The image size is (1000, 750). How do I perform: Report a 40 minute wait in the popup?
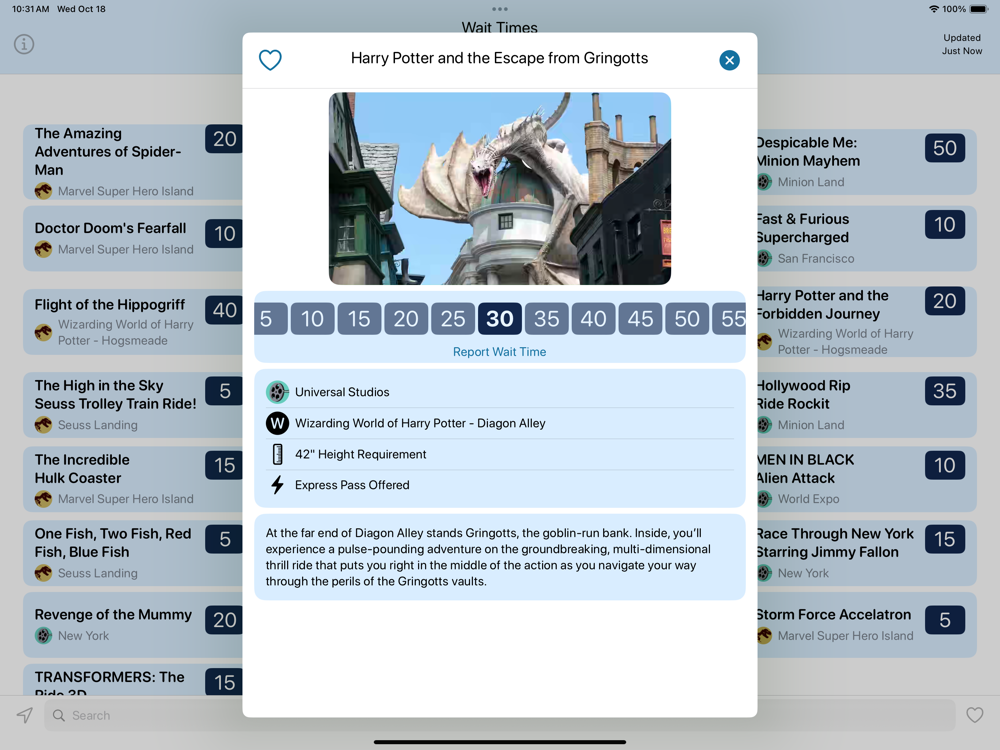593,318
